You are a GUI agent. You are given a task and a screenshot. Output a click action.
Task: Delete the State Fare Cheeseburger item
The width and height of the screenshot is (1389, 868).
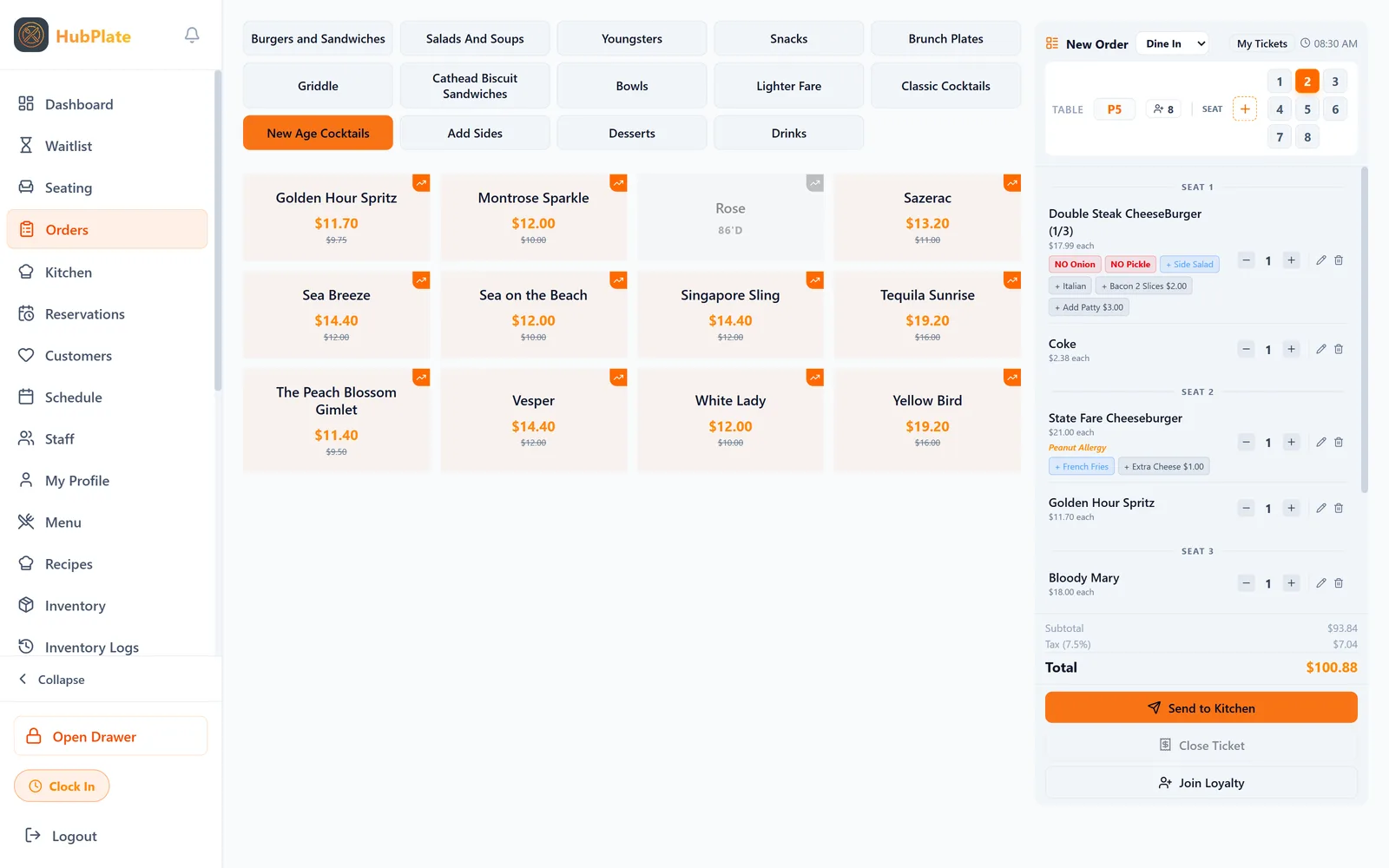click(x=1339, y=442)
